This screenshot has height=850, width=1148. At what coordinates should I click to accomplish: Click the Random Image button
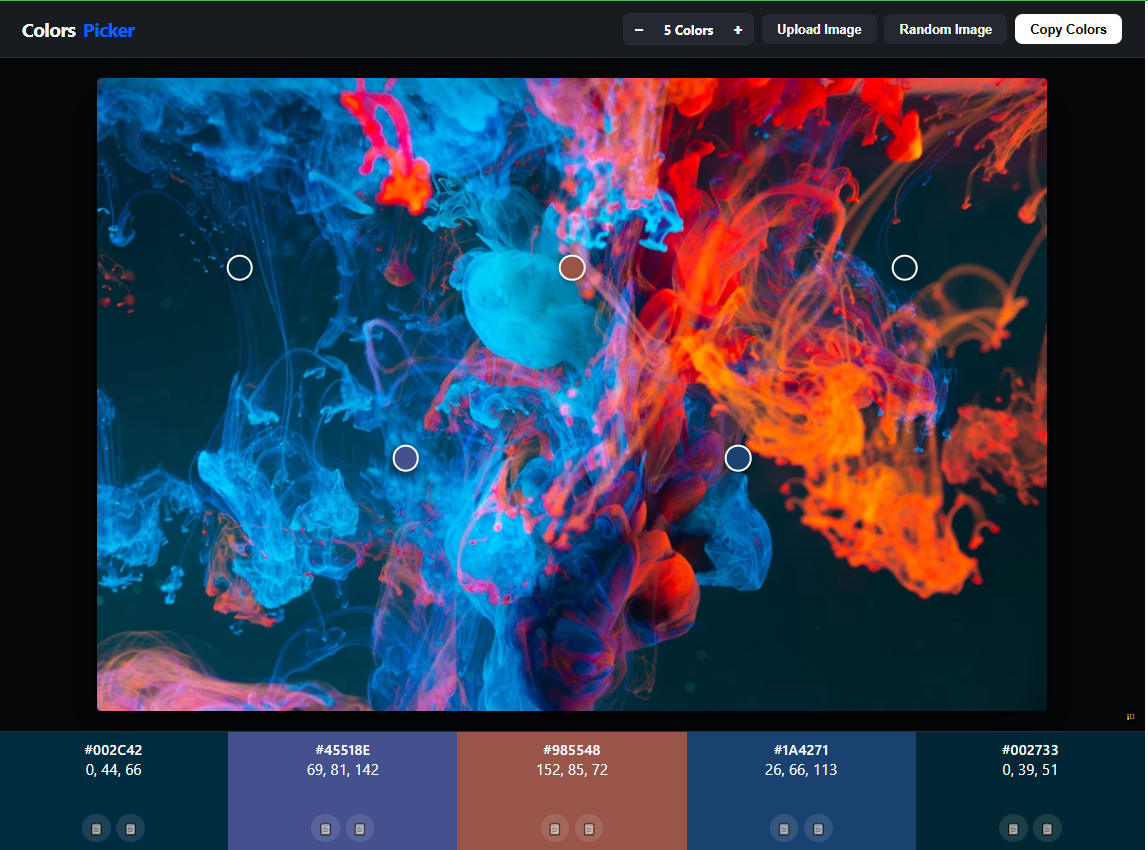click(x=945, y=29)
